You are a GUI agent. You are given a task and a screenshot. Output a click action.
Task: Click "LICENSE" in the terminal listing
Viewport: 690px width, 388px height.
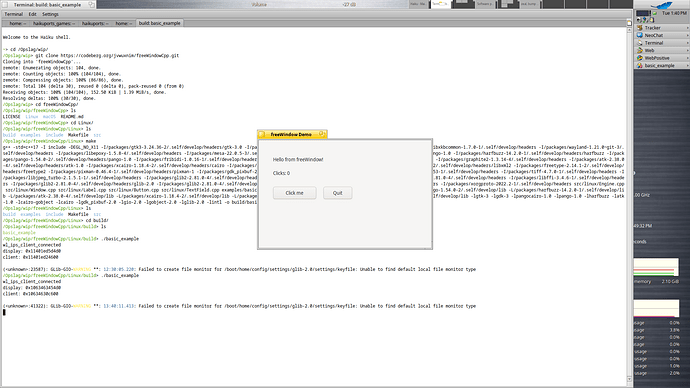click(x=11, y=117)
